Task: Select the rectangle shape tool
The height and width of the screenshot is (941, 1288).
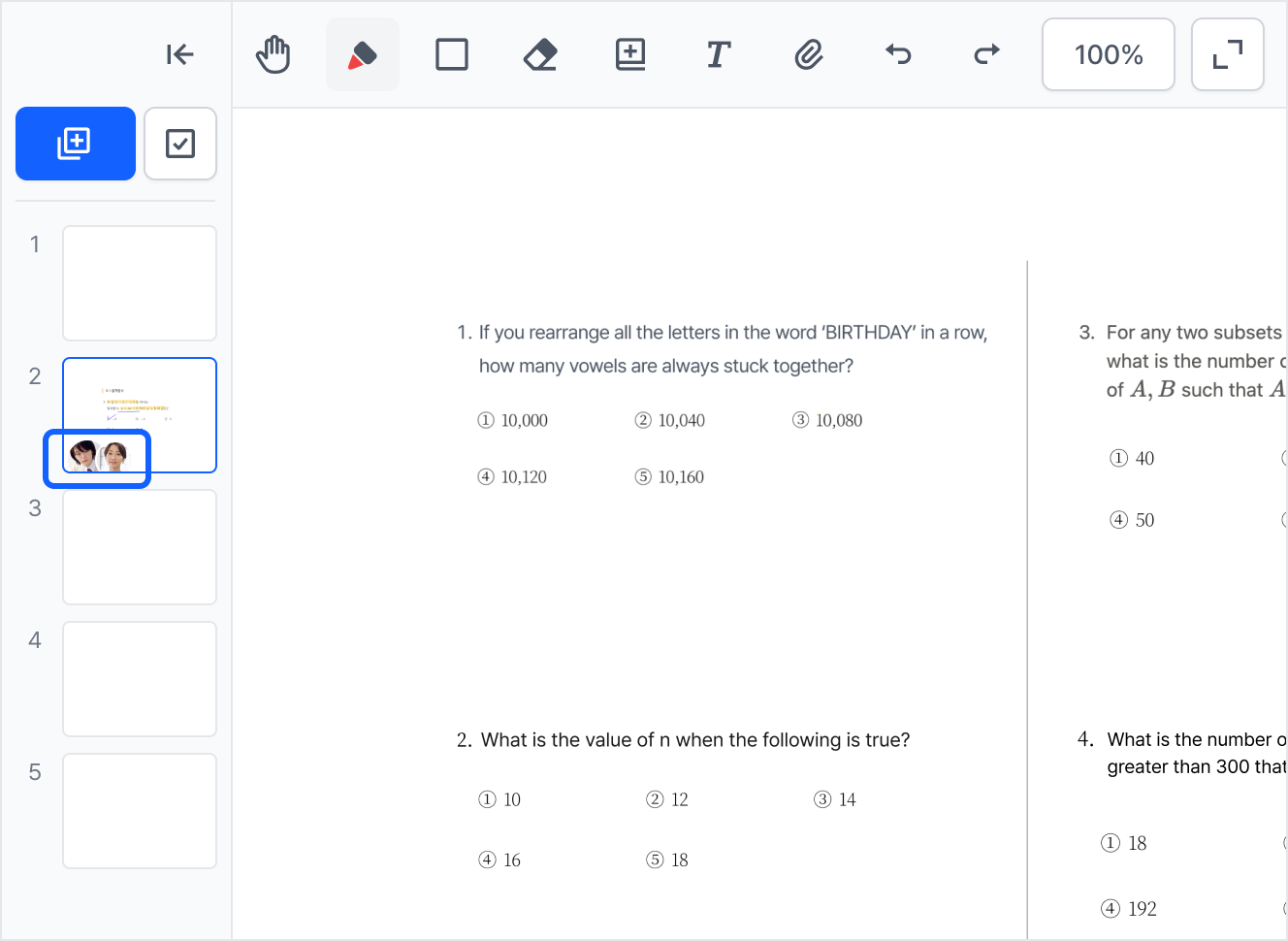Action: 452,54
